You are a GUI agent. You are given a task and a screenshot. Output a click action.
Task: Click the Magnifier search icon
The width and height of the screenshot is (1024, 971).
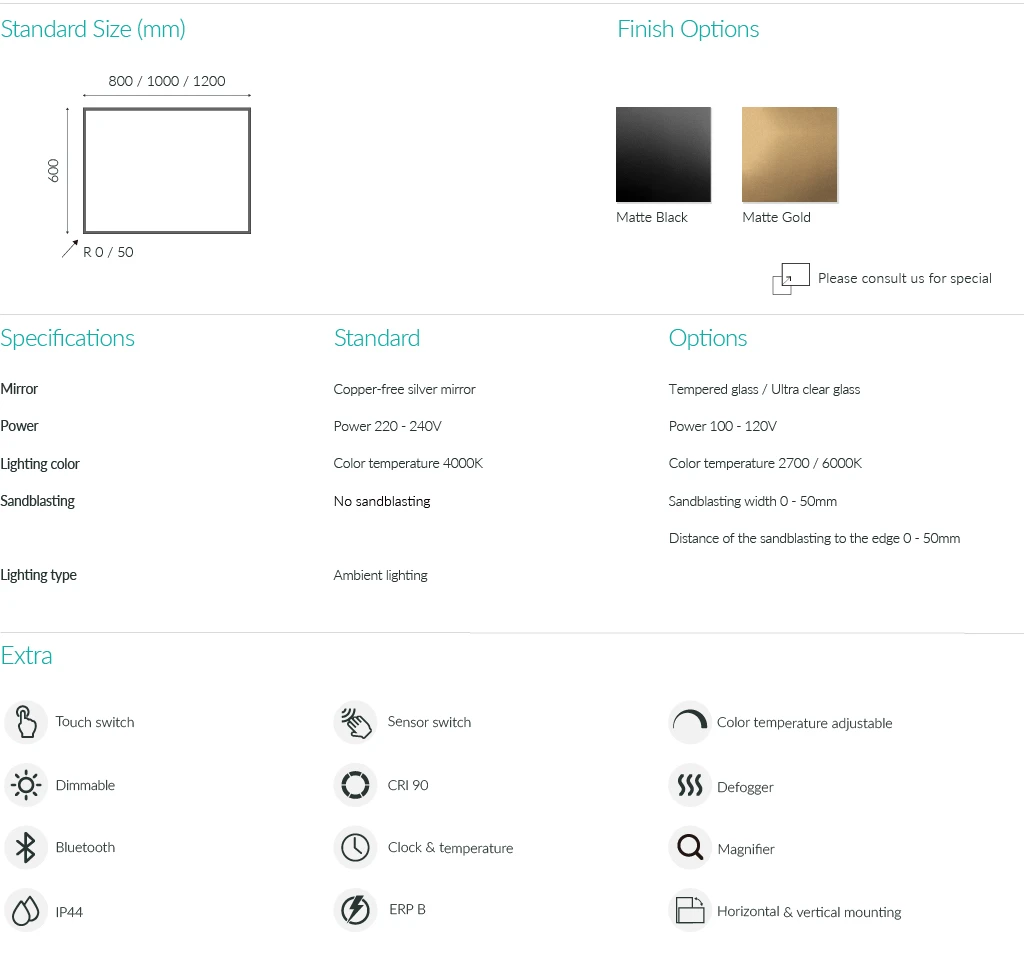(x=689, y=849)
